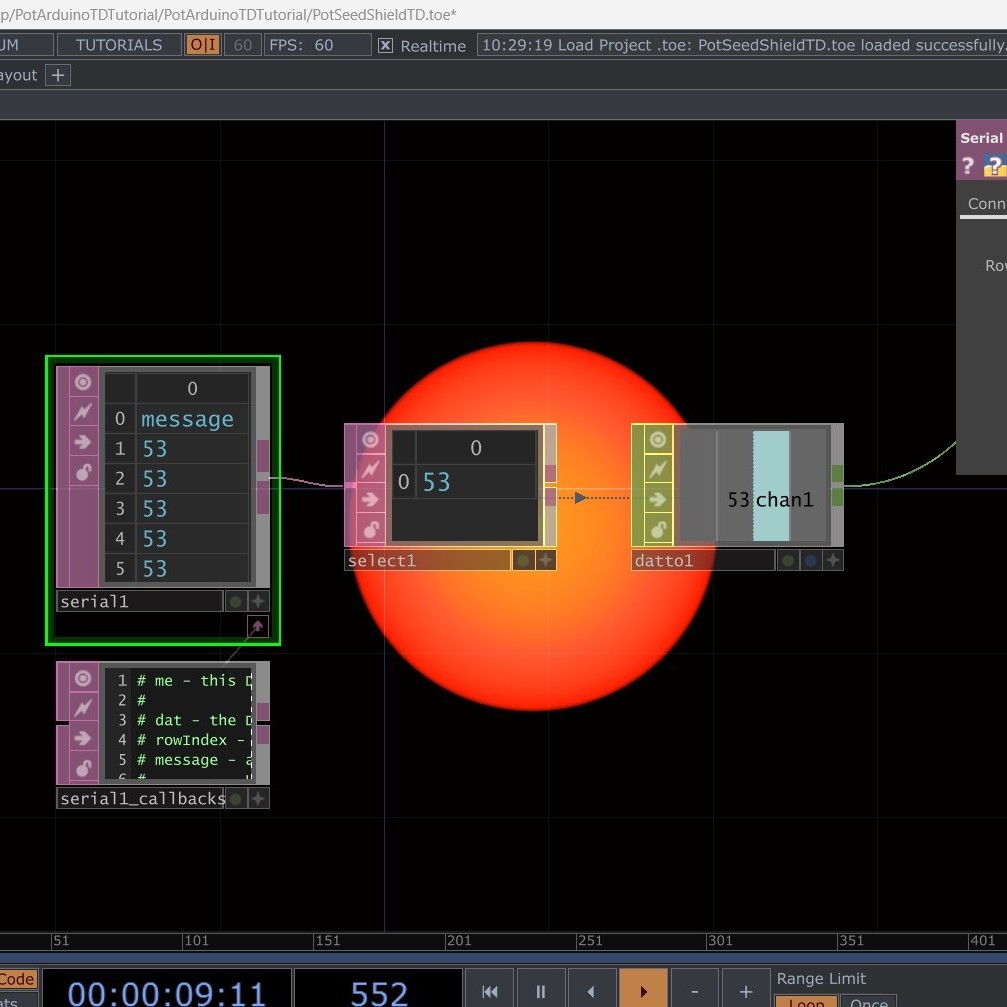The height and width of the screenshot is (1007, 1007).
Task: Open Python help via orange icon in Serial dialog
Action: click(x=995, y=166)
